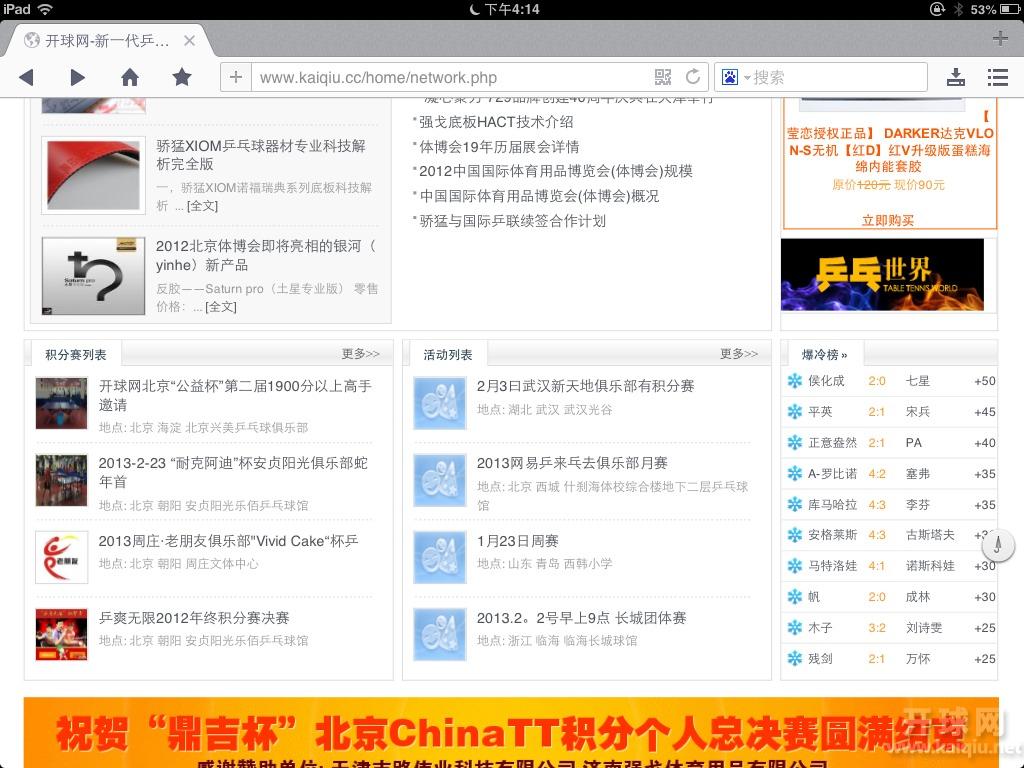Open the browser list menu icon
This screenshot has width=1024, height=768.
[997, 77]
